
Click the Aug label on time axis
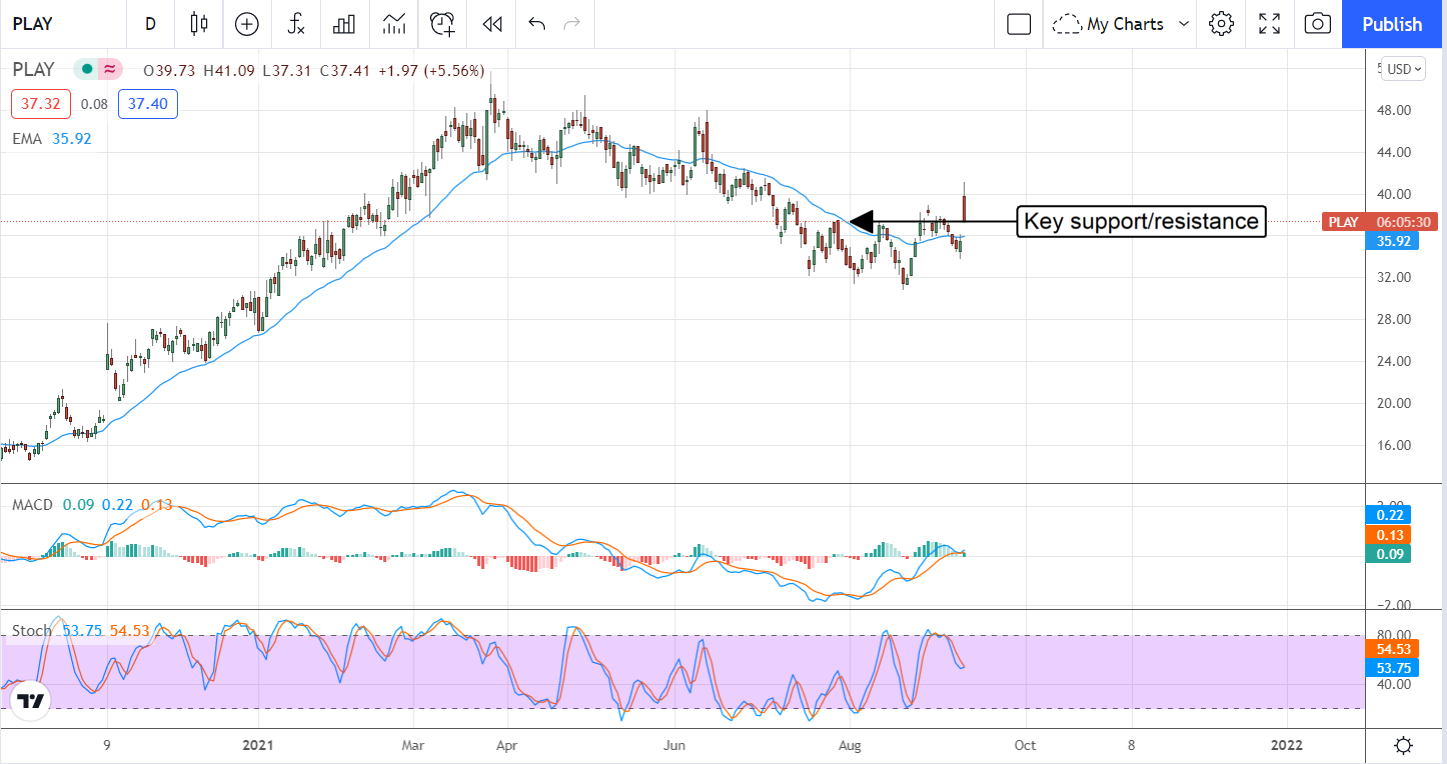(x=850, y=745)
